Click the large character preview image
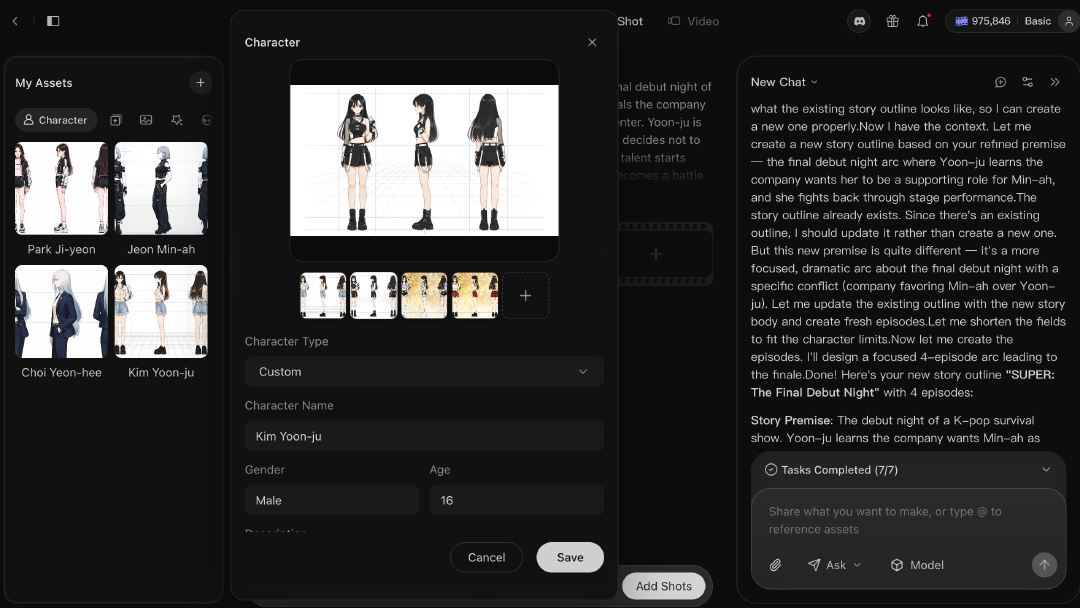Screen dimensions: 1080x608 coord(424,160)
